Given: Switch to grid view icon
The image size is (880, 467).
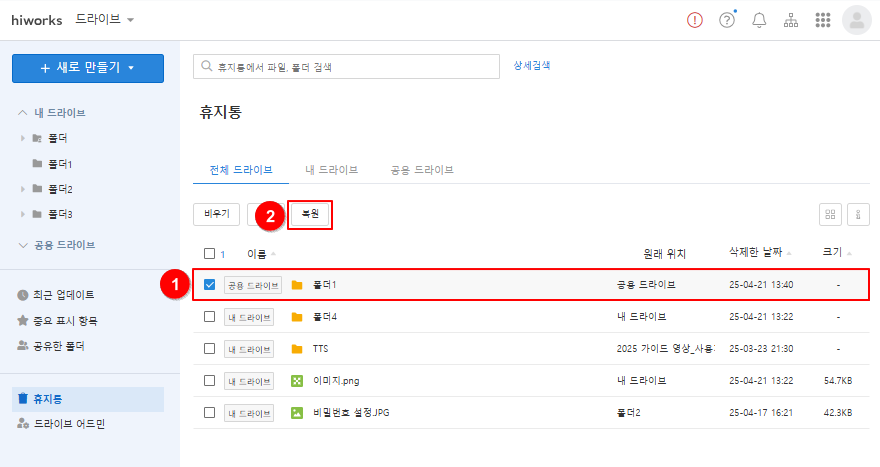Looking at the screenshot, I should click(829, 214).
